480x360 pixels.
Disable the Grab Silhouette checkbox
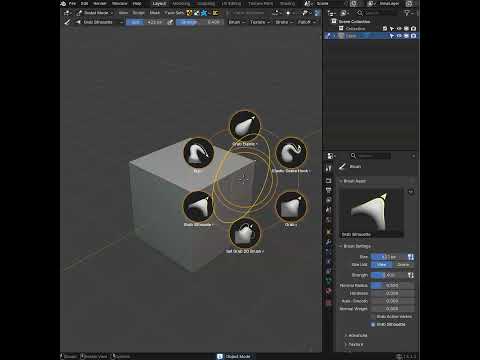pyautogui.click(x=373, y=324)
